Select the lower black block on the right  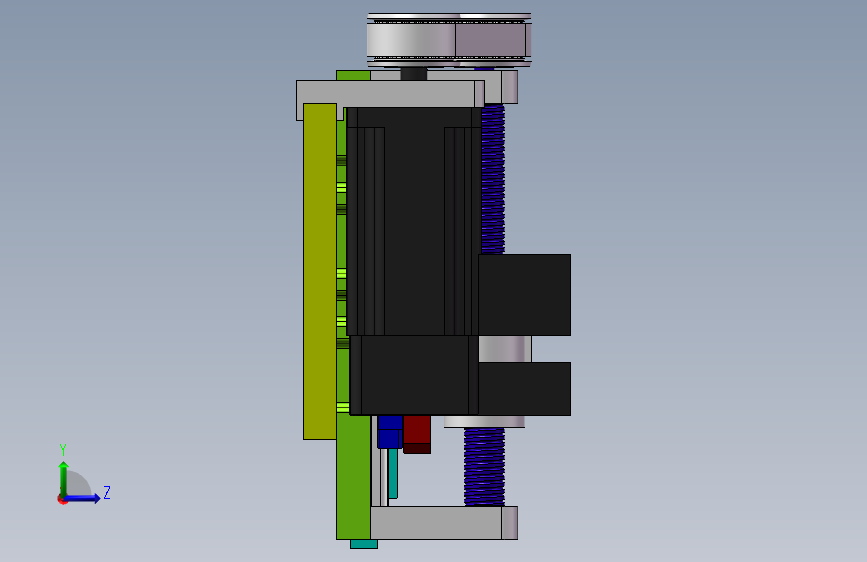(524, 389)
